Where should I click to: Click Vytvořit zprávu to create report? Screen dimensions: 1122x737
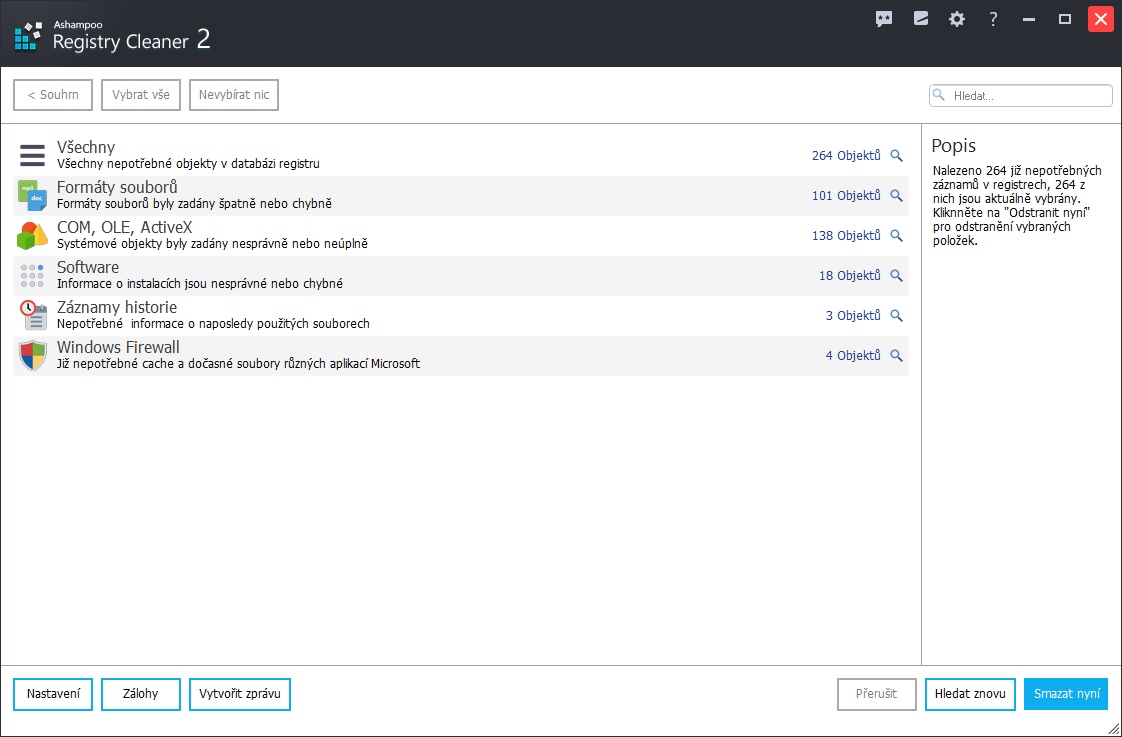(x=240, y=694)
